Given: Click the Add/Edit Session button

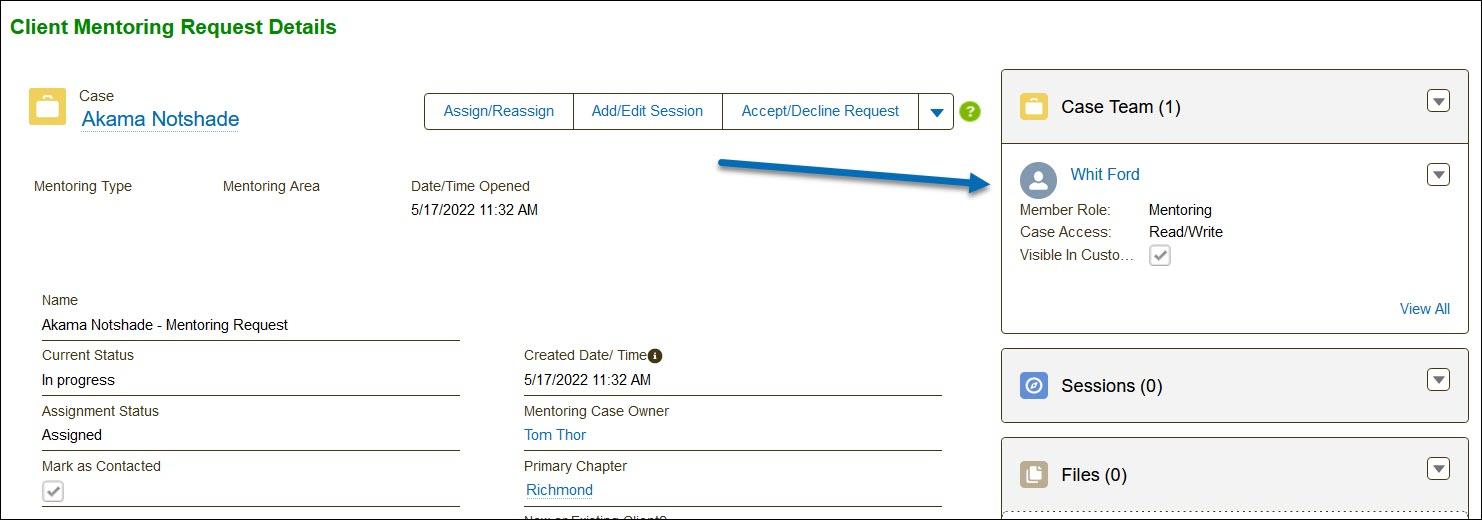Looking at the screenshot, I should 647,112.
